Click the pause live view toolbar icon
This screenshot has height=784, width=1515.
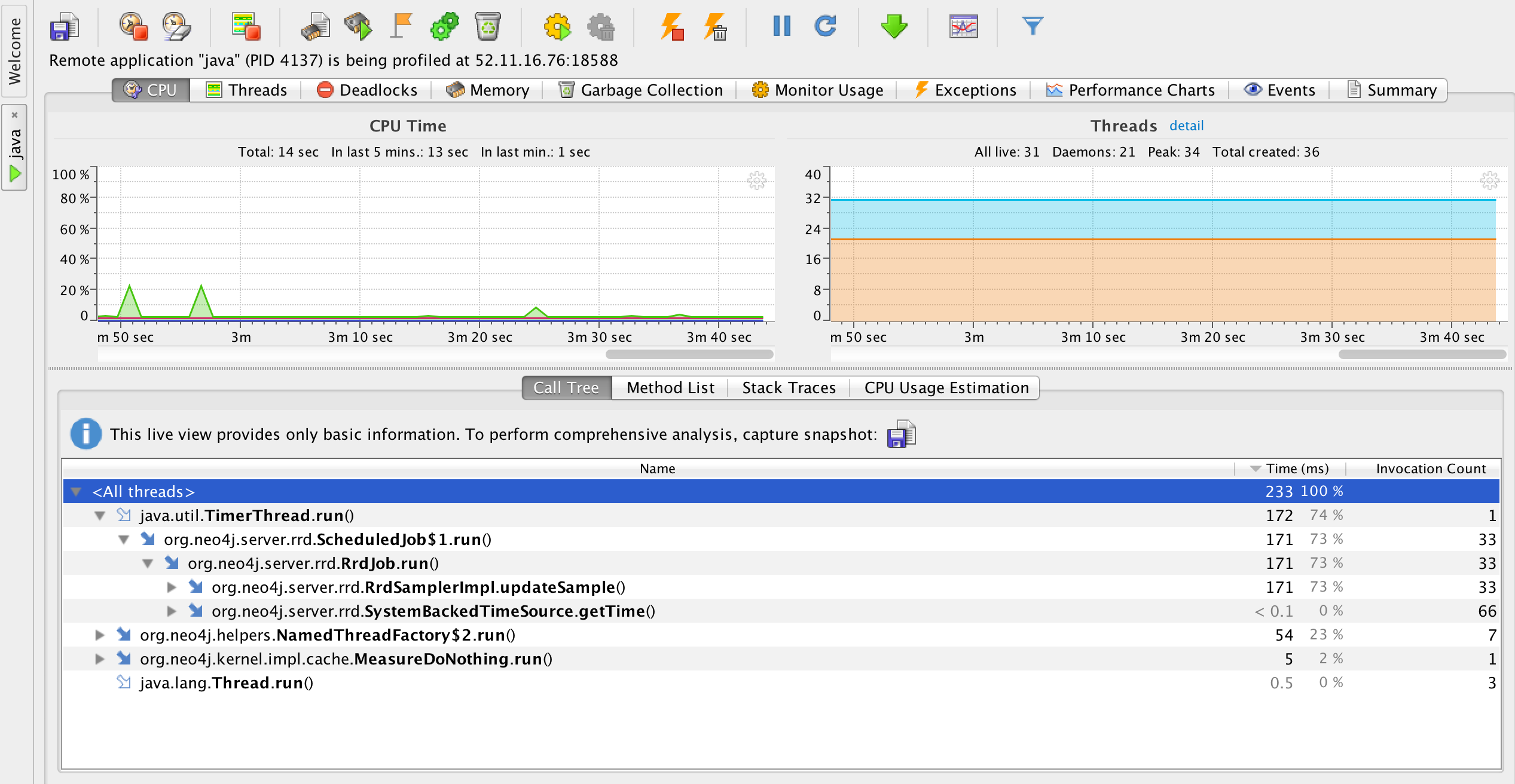tap(781, 26)
